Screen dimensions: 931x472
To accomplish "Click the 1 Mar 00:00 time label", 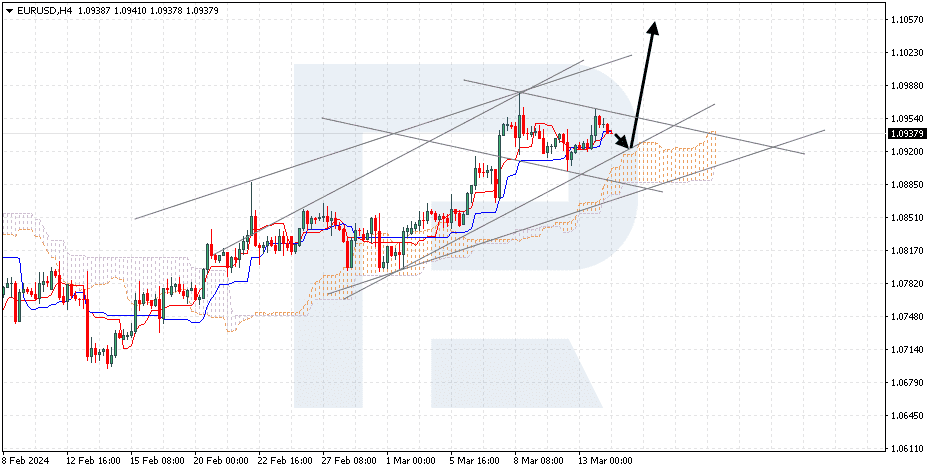I will pyautogui.click(x=411, y=461).
